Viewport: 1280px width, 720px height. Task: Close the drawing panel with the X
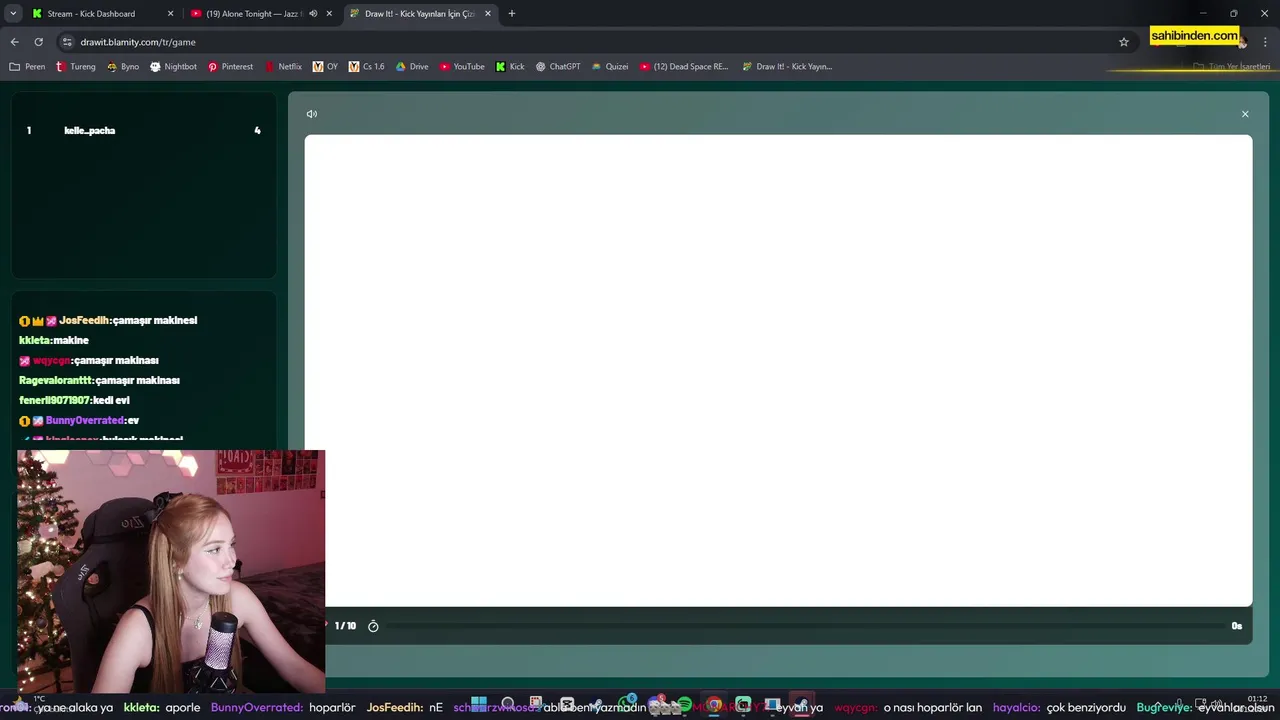1245,114
